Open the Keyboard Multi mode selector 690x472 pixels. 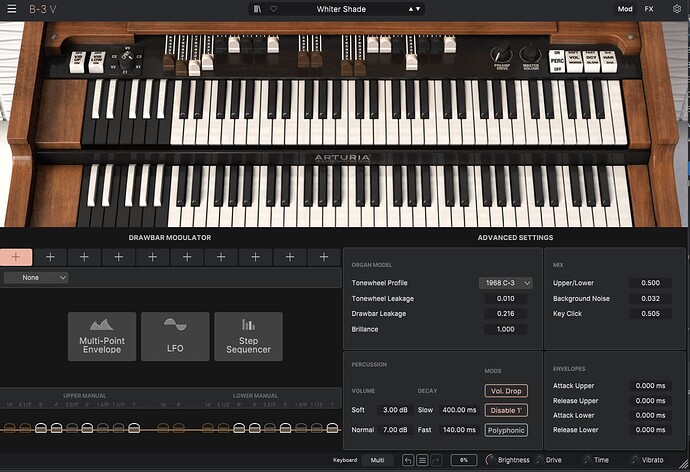tap(377, 460)
